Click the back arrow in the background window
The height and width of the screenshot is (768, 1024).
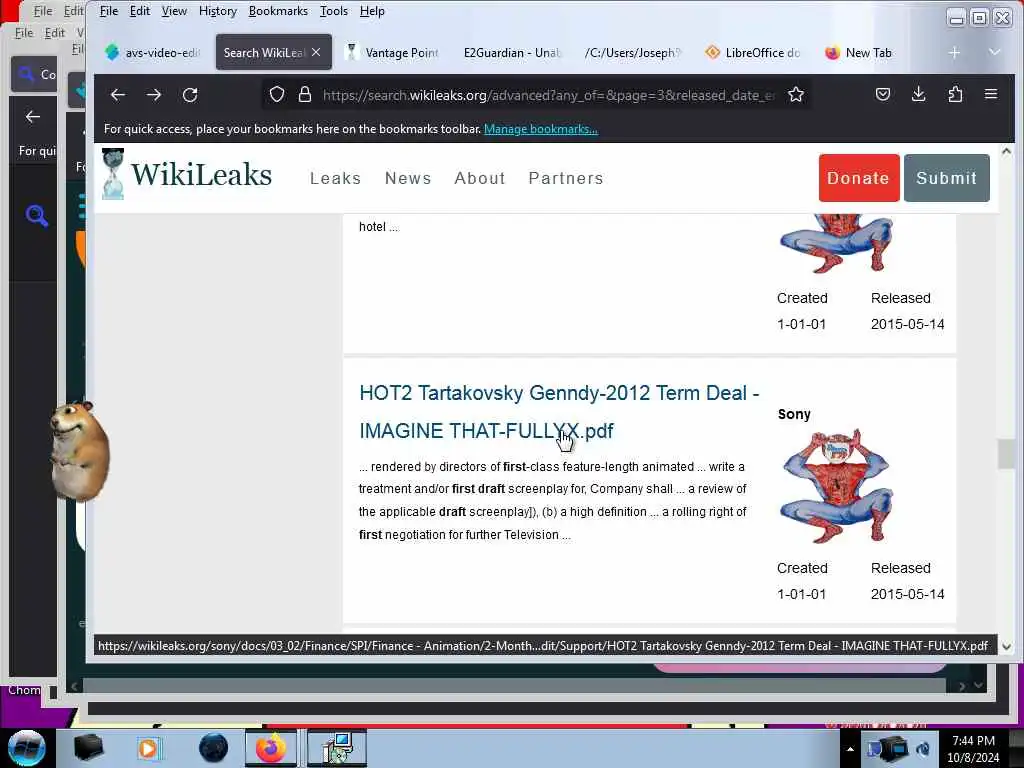point(33,117)
